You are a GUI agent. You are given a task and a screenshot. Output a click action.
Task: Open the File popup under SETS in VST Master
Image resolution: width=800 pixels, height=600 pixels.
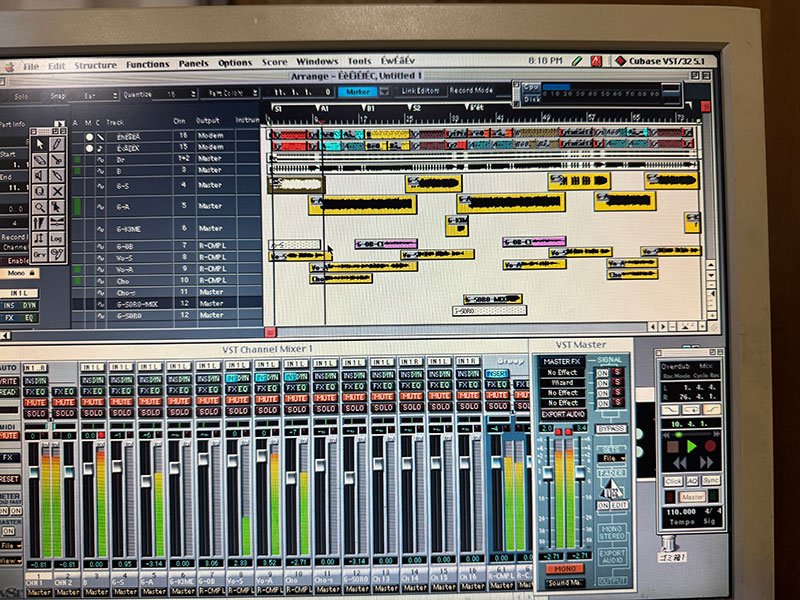click(612, 459)
